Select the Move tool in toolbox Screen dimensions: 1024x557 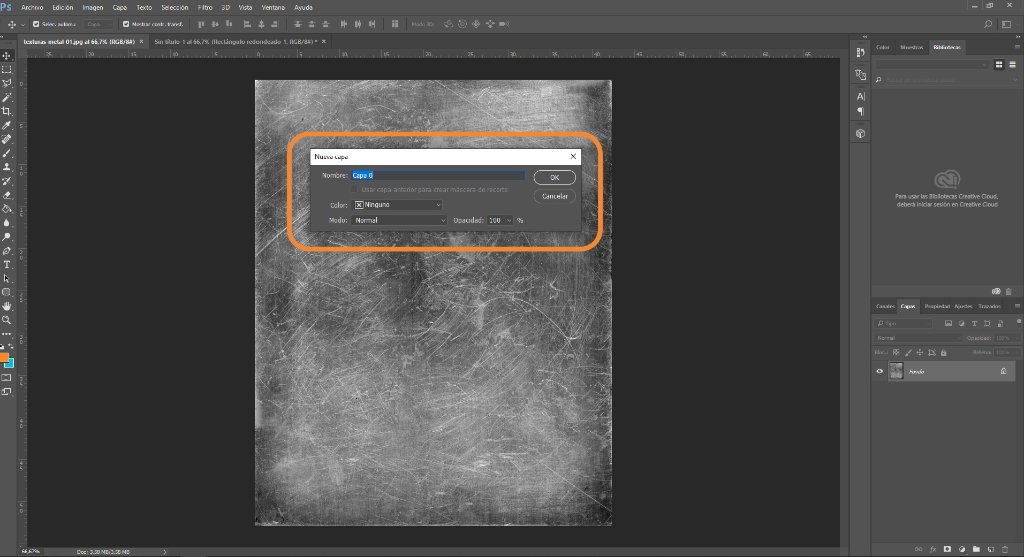[x=7, y=56]
